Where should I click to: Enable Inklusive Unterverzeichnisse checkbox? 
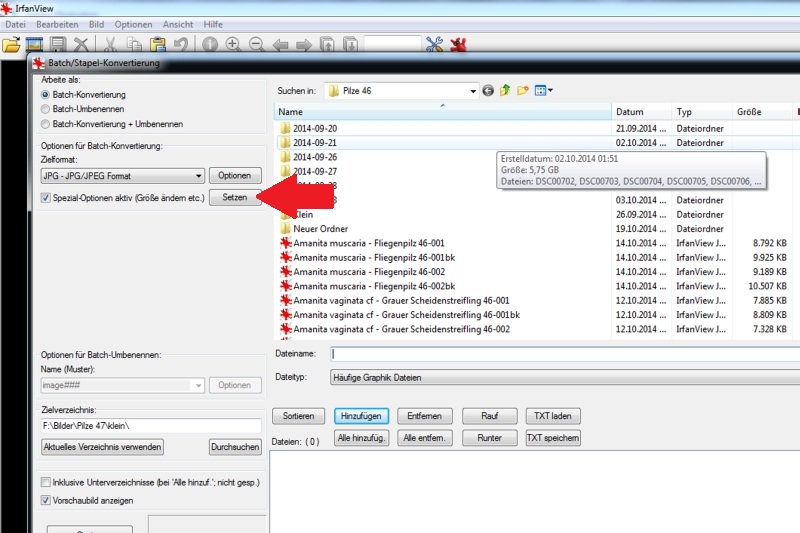pos(46,483)
